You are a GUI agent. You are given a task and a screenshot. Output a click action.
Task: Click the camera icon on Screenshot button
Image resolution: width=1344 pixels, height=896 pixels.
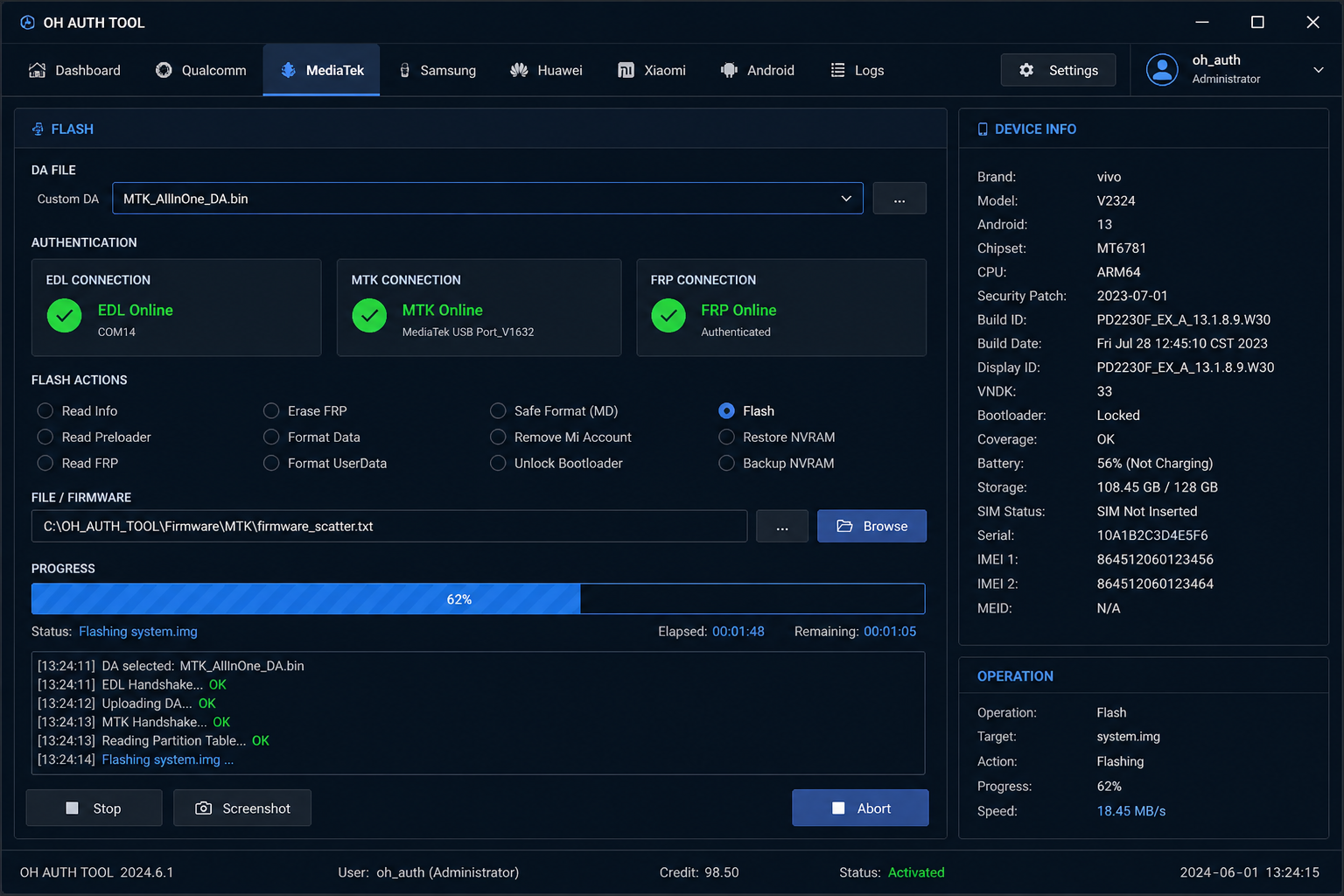(x=203, y=808)
